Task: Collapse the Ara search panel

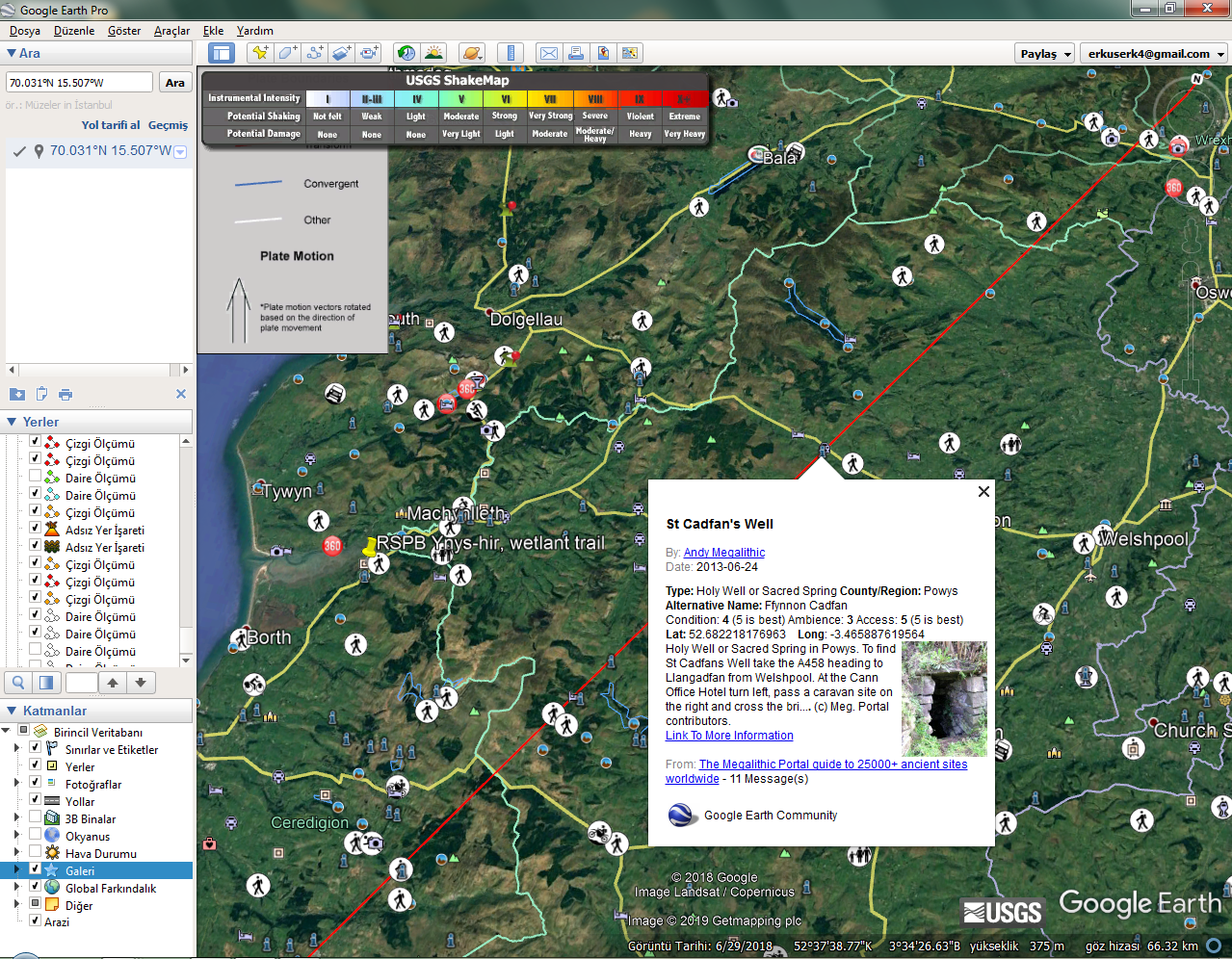Action: point(12,54)
